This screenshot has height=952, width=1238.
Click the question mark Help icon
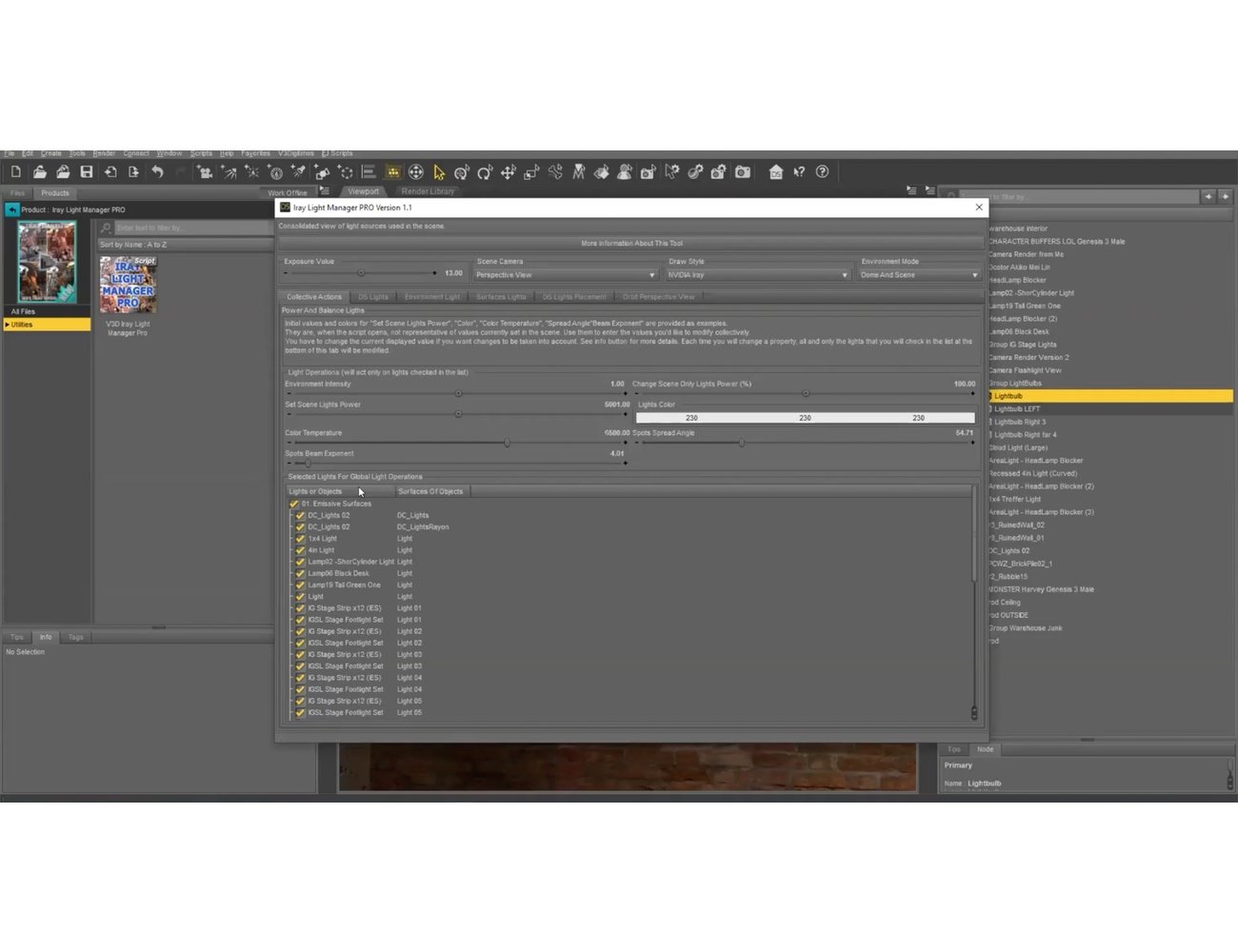[x=823, y=172]
